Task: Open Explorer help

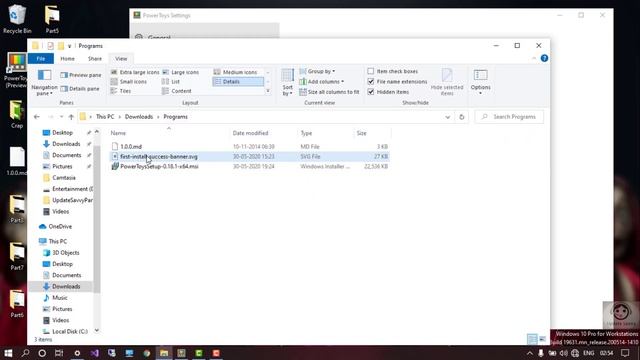Action: [544, 58]
